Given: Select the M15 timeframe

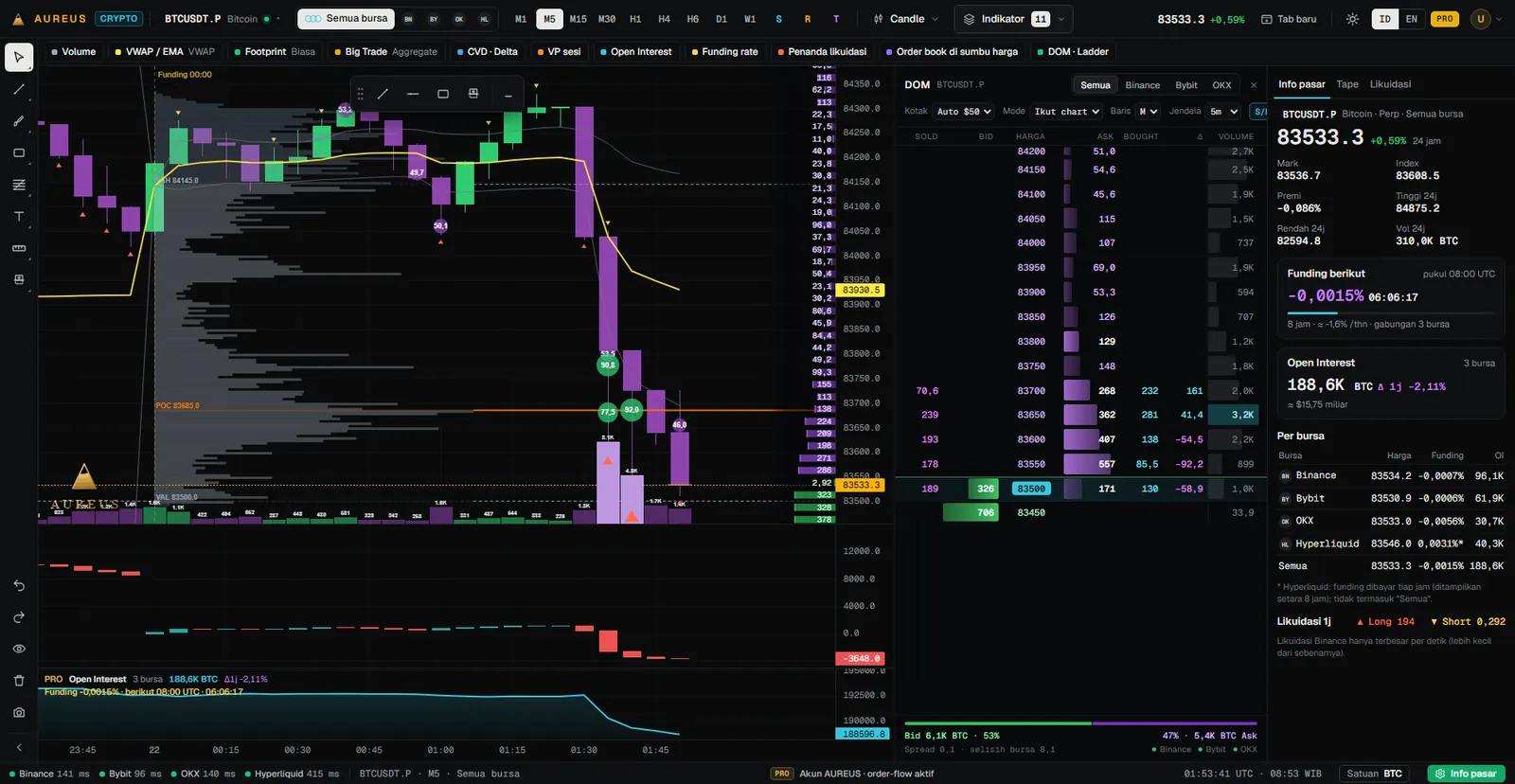Looking at the screenshot, I should tap(578, 19).
